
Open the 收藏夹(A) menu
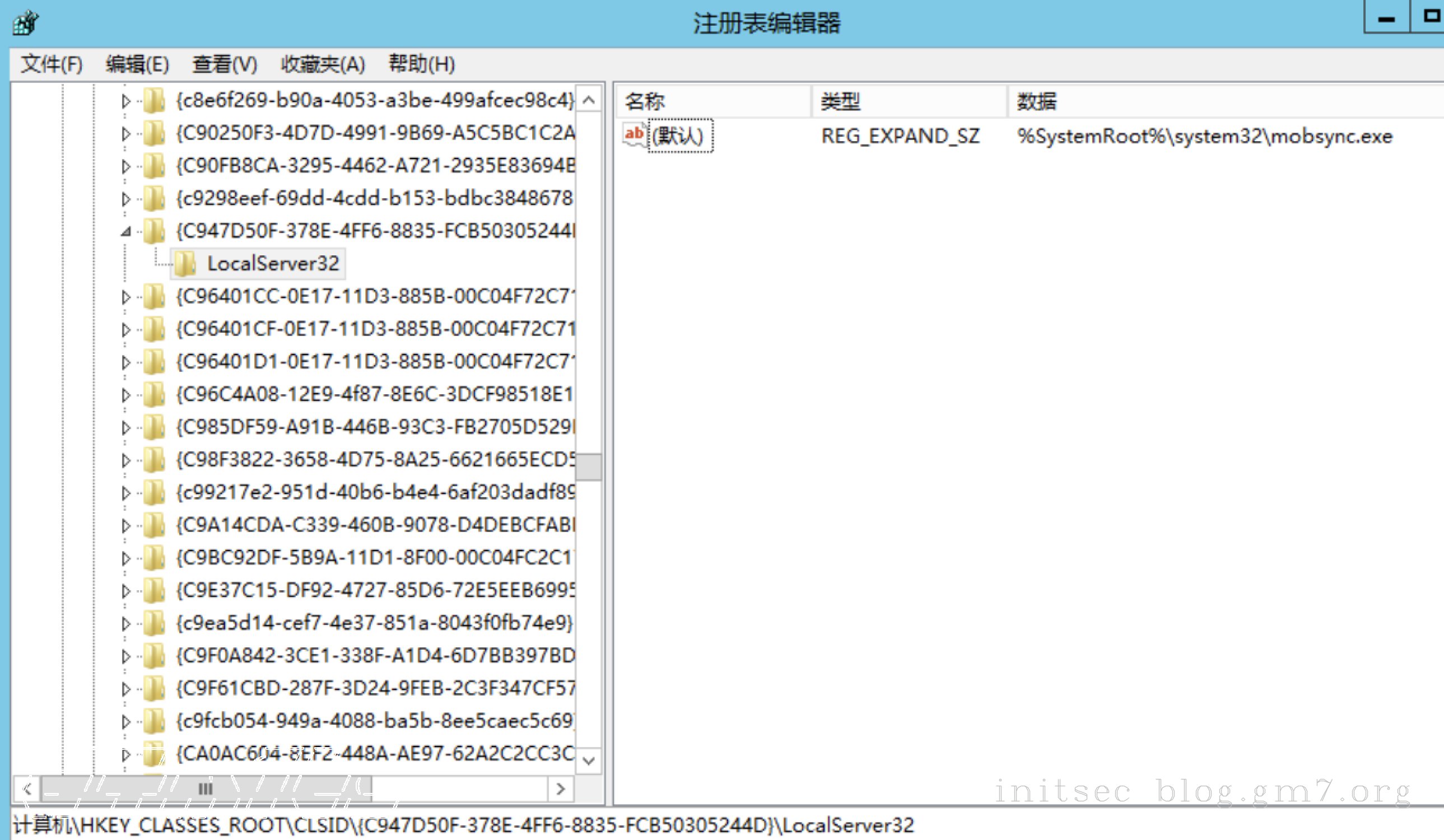click(x=323, y=64)
